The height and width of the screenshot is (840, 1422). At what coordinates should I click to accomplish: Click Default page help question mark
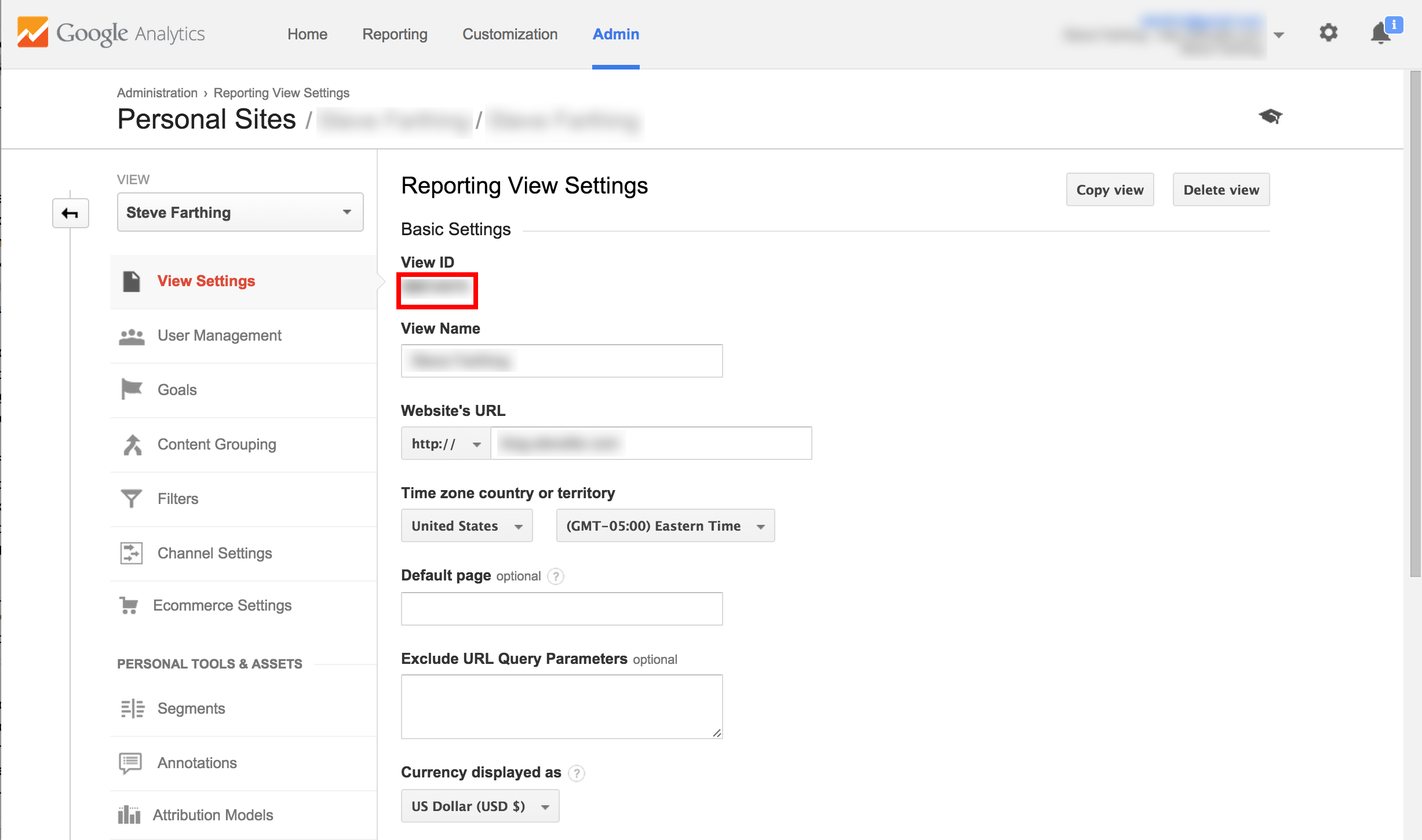point(556,576)
